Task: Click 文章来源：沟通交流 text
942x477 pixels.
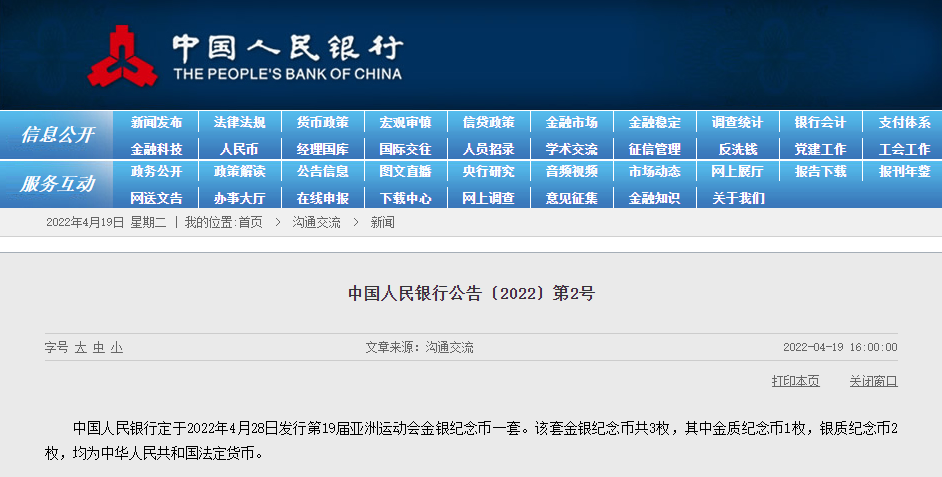Action: pos(419,347)
